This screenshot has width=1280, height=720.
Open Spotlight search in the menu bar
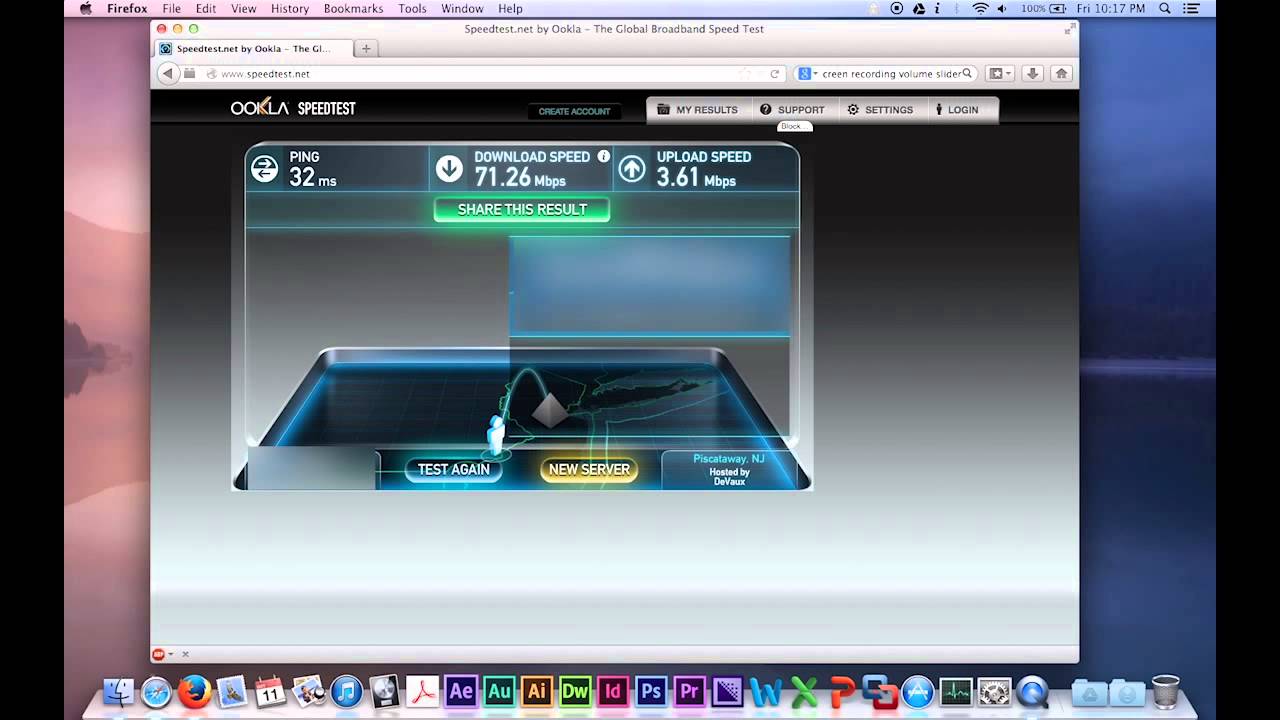(x=1165, y=9)
